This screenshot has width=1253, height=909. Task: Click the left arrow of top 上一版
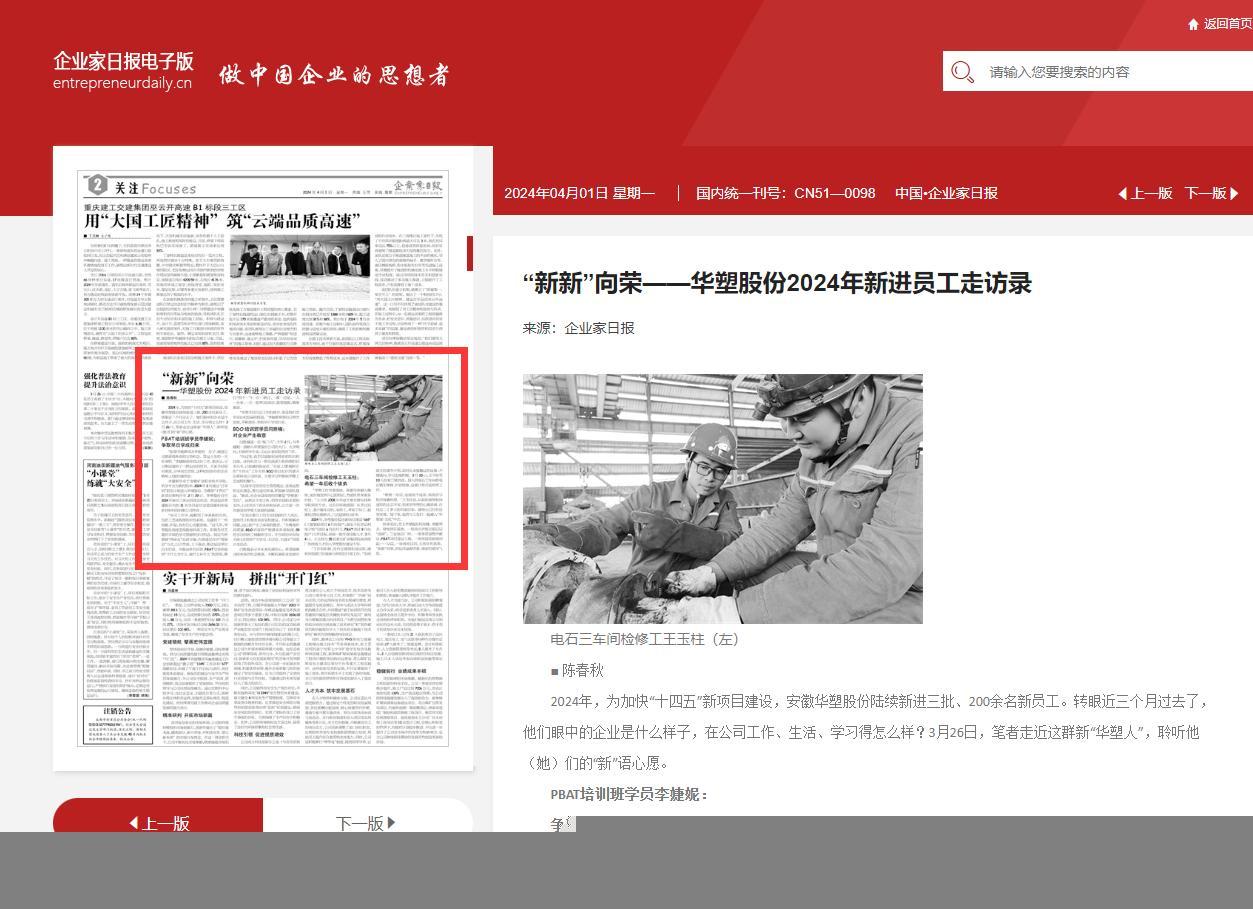(1122, 194)
